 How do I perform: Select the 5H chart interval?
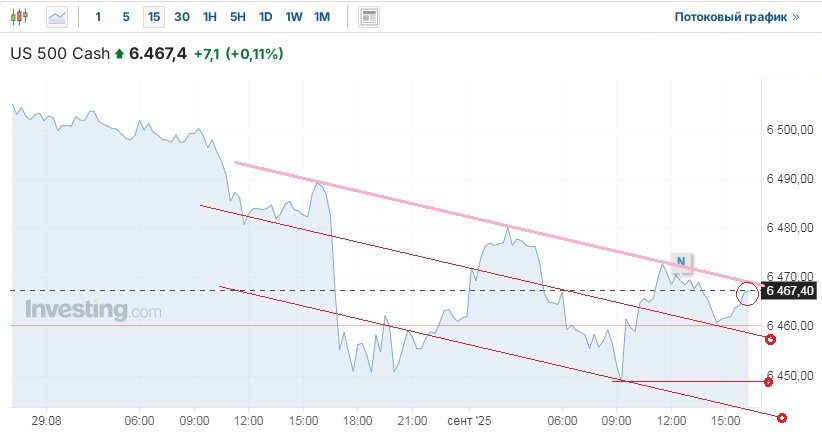(237, 17)
